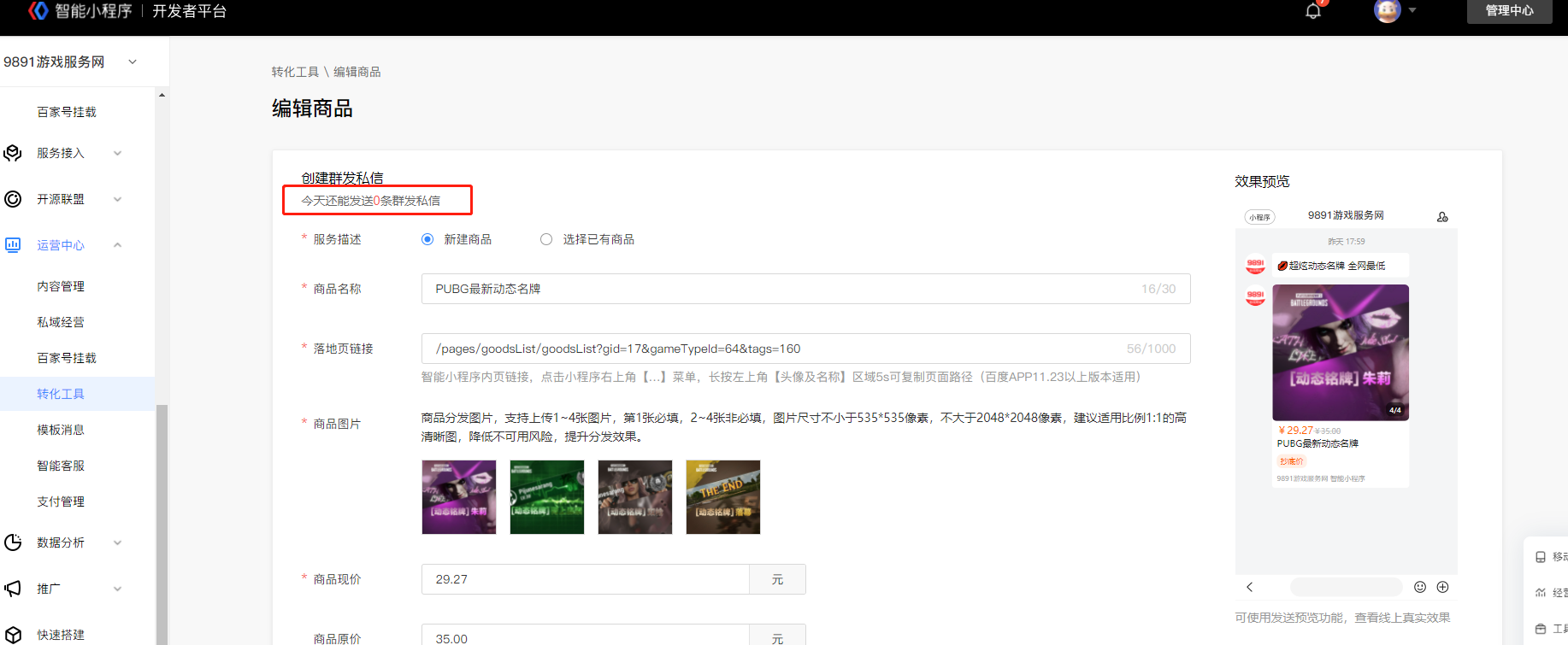Click the chart icon in floating panel
The height and width of the screenshot is (645, 1568).
[x=1541, y=593]
